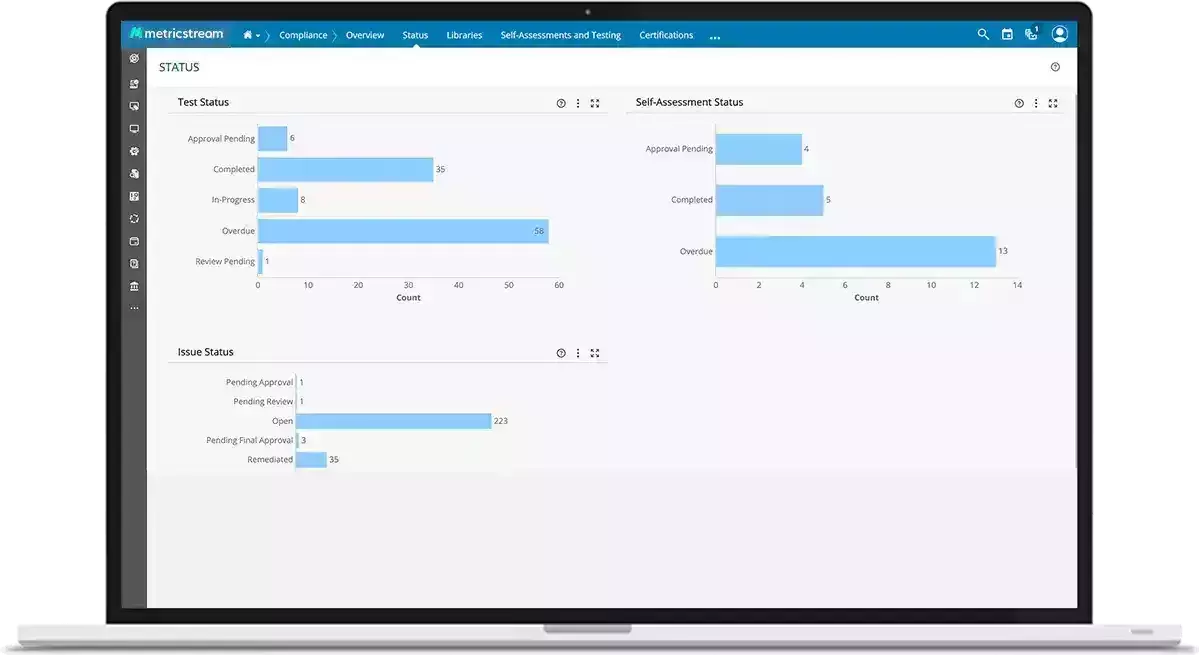
Task: Click 'Count' axis label under Self-Assessment chart
Action: click(x=867, y=298)
